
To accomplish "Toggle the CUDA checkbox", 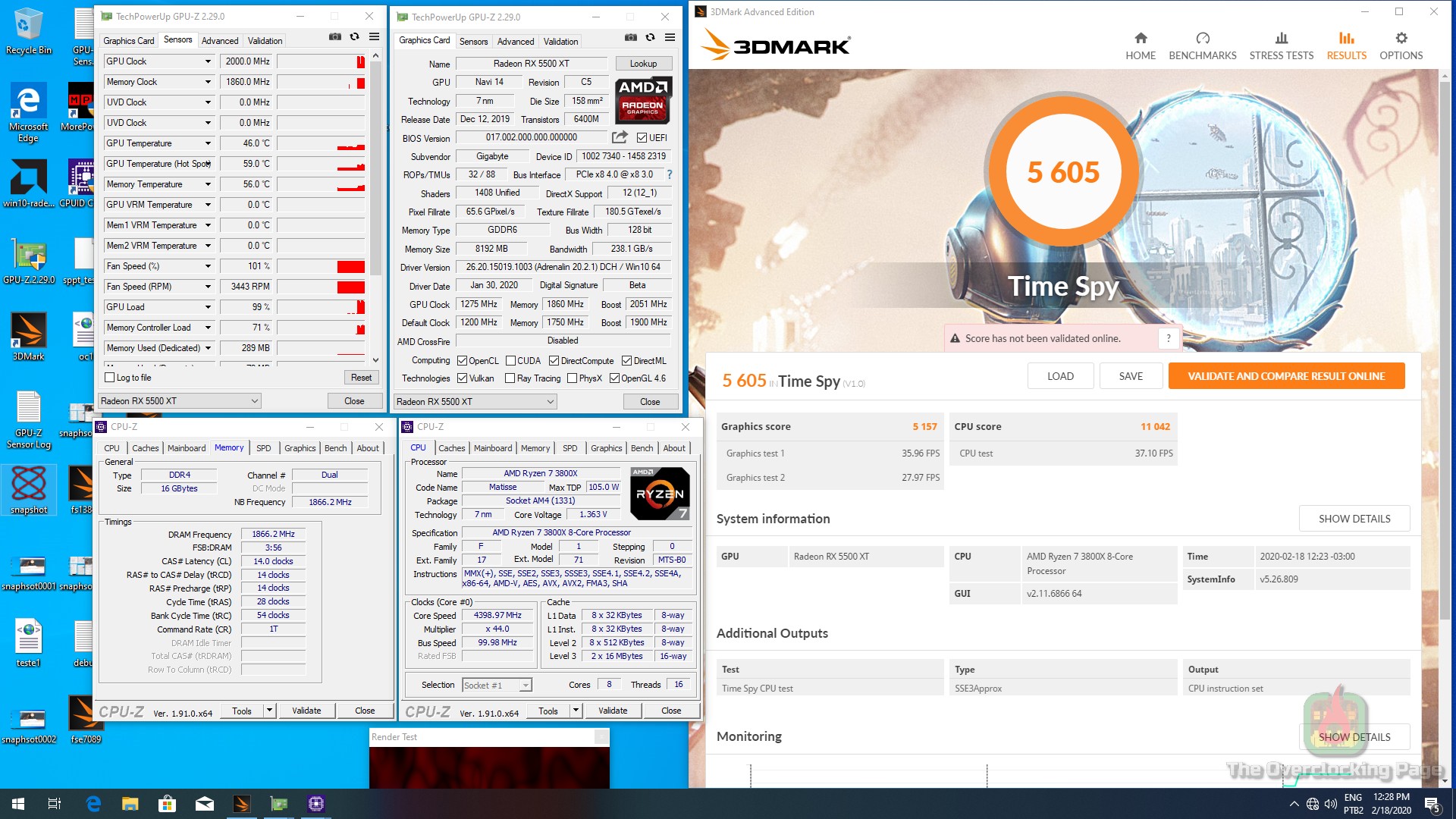I will (510, 361).
